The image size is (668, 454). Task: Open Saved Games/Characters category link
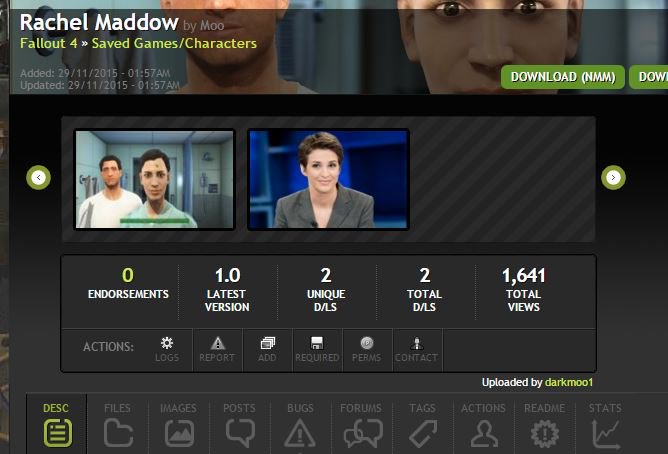coord(174,43)
